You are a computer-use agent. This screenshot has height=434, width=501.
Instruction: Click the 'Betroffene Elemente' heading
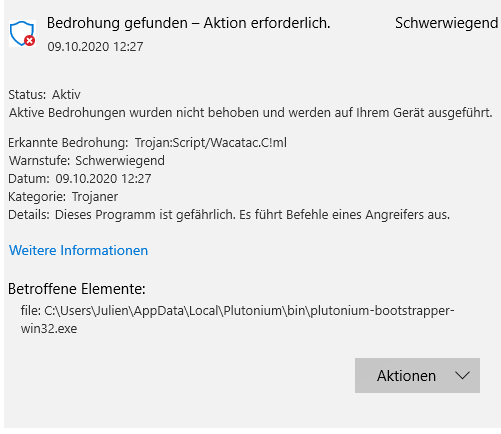pos(77,289)
